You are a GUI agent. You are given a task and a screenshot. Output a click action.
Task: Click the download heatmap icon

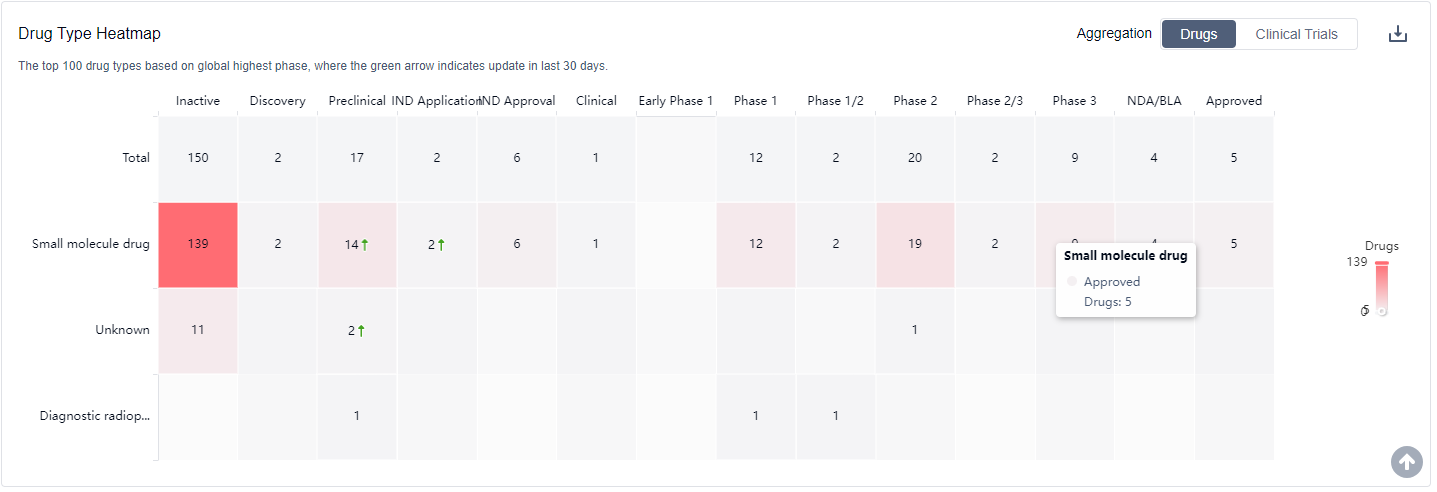pyautogui.click(x=1397, y=34)
